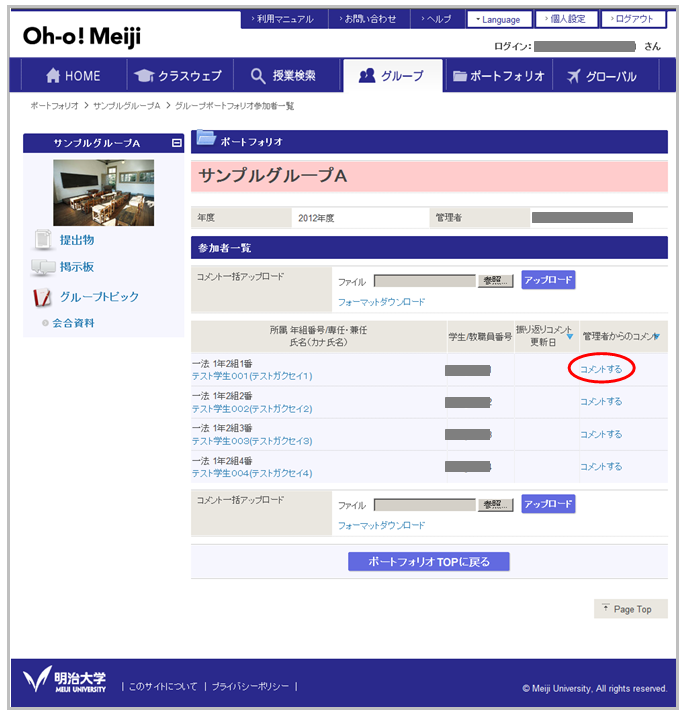Click the Oh-o! Meiji site logo

[x=82, y=37]
